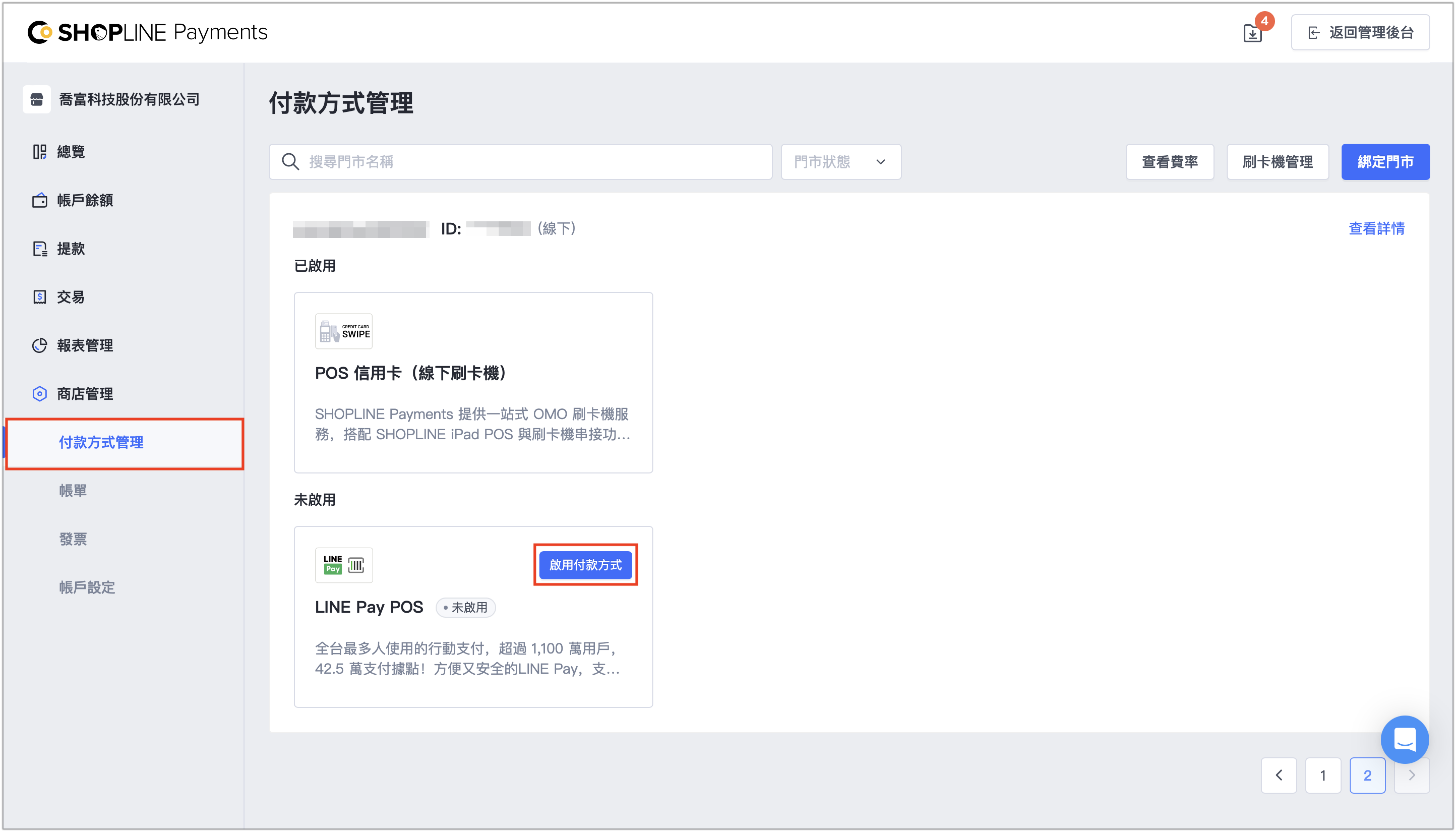Click the 商店管理 hexagon icon
This screenshot has width=1456, height=832.
click(x=39, y=394)
